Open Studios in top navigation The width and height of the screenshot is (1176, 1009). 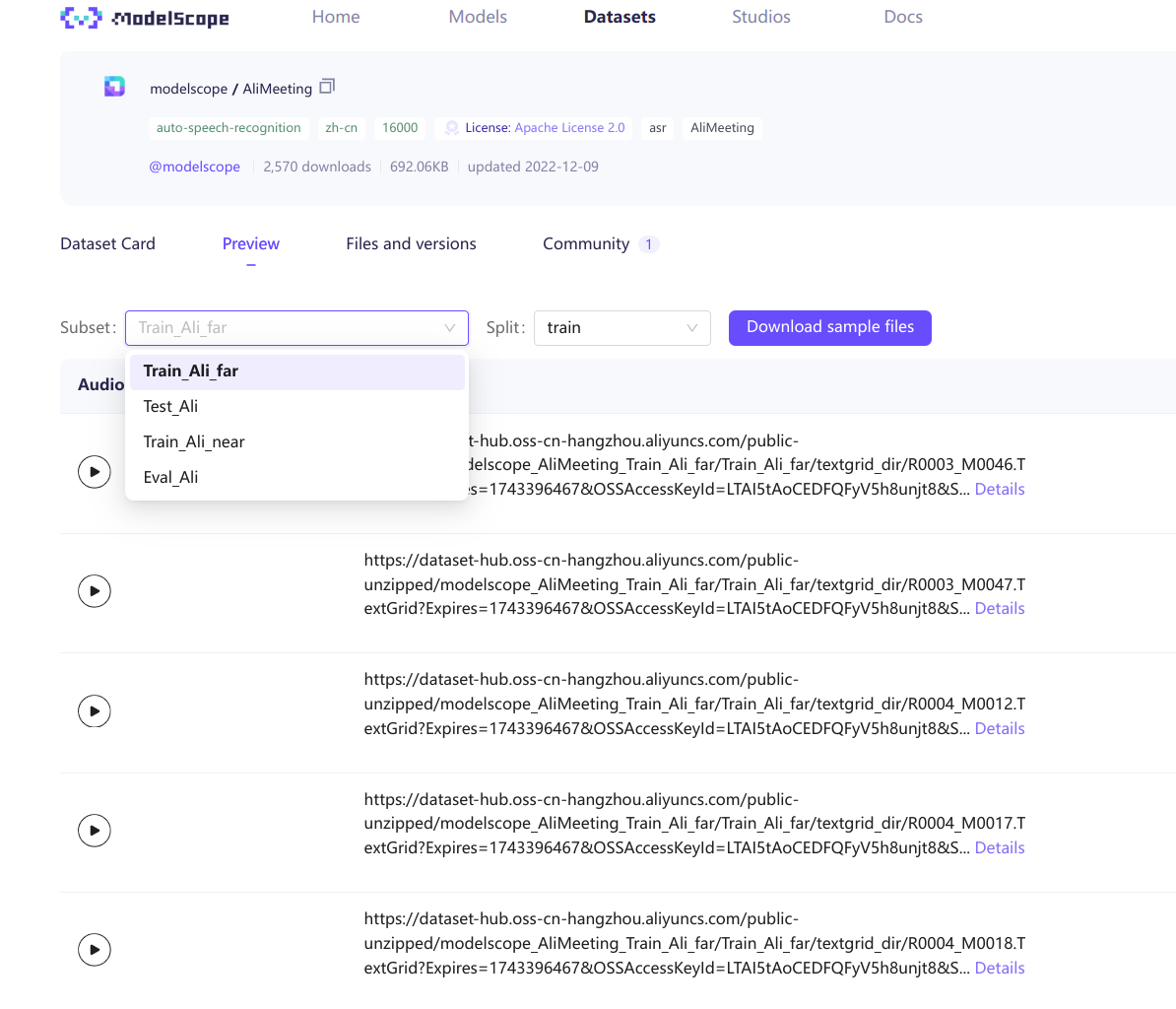[x=761, y=17]
